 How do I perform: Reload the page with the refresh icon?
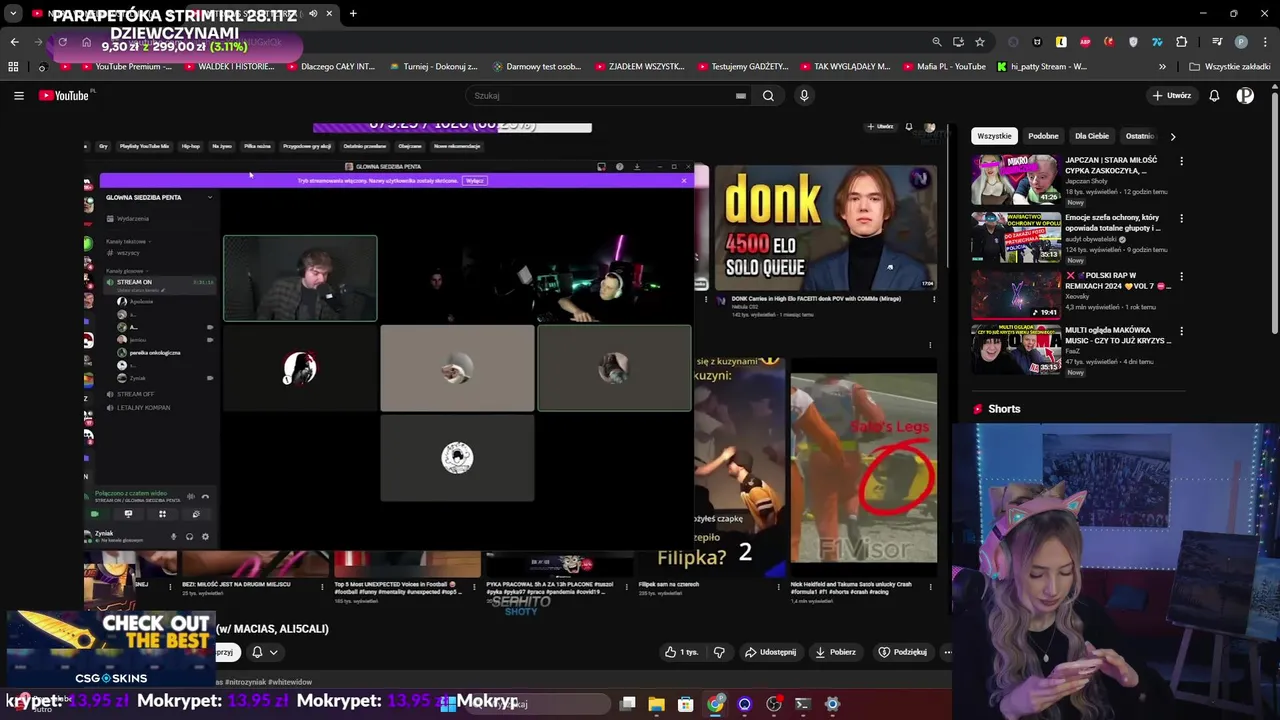pyautogui.click(x=62, y=42)
